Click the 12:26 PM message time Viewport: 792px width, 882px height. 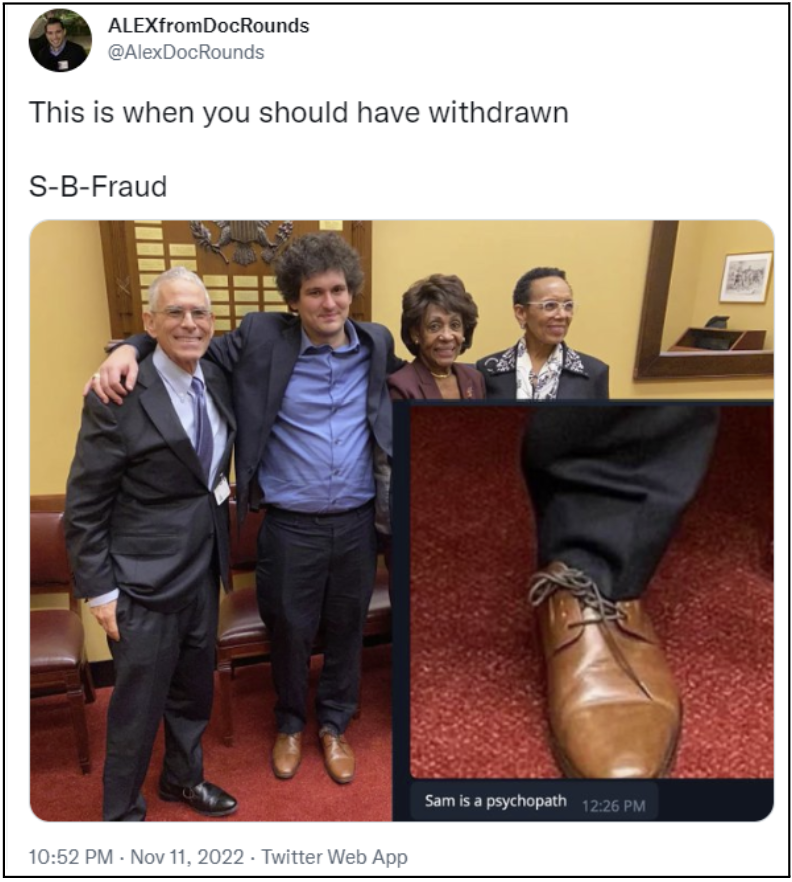tap(613, 806)
